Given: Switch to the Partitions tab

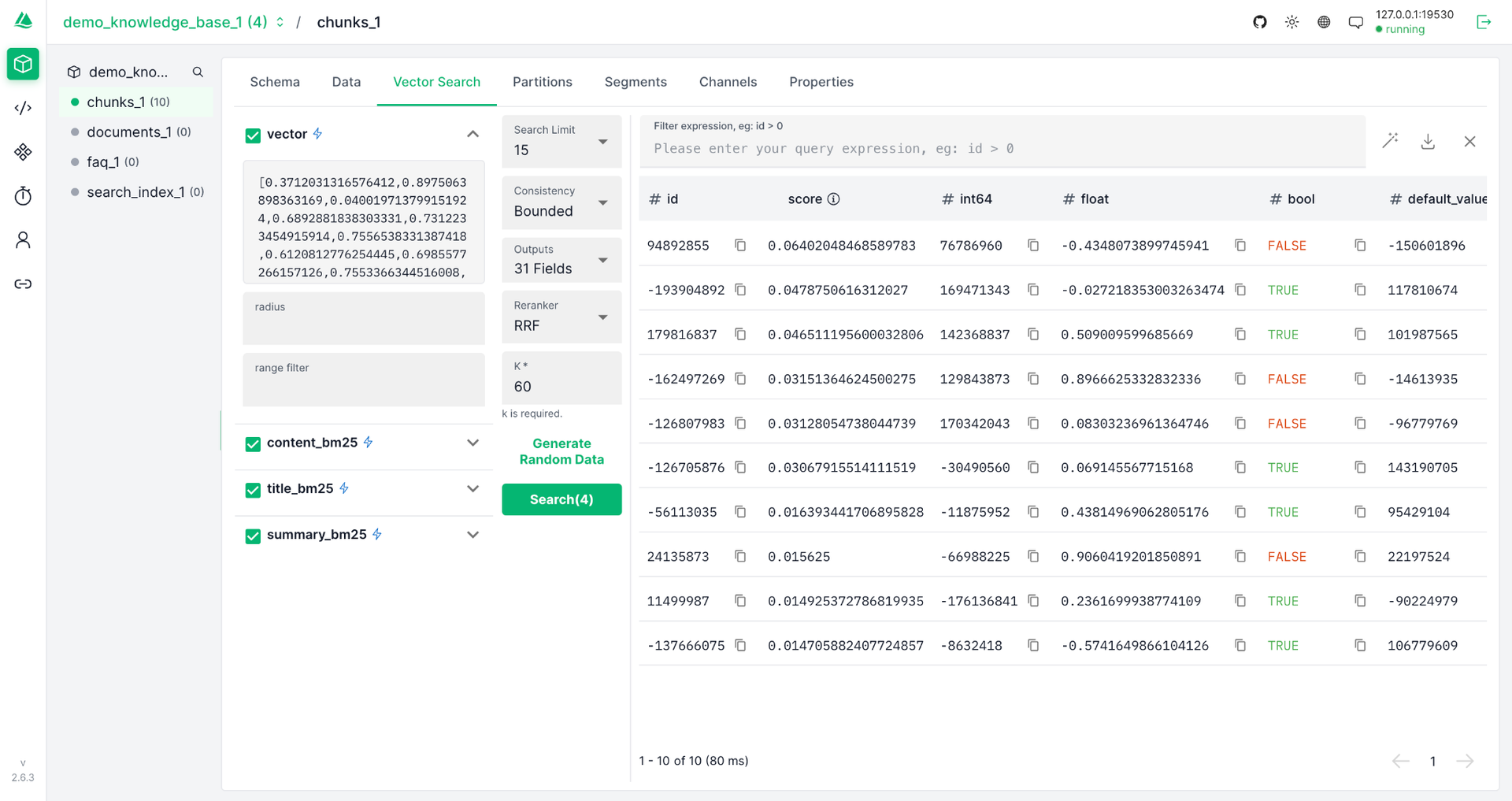Looking at the screenshot, I should pos(542,82).
